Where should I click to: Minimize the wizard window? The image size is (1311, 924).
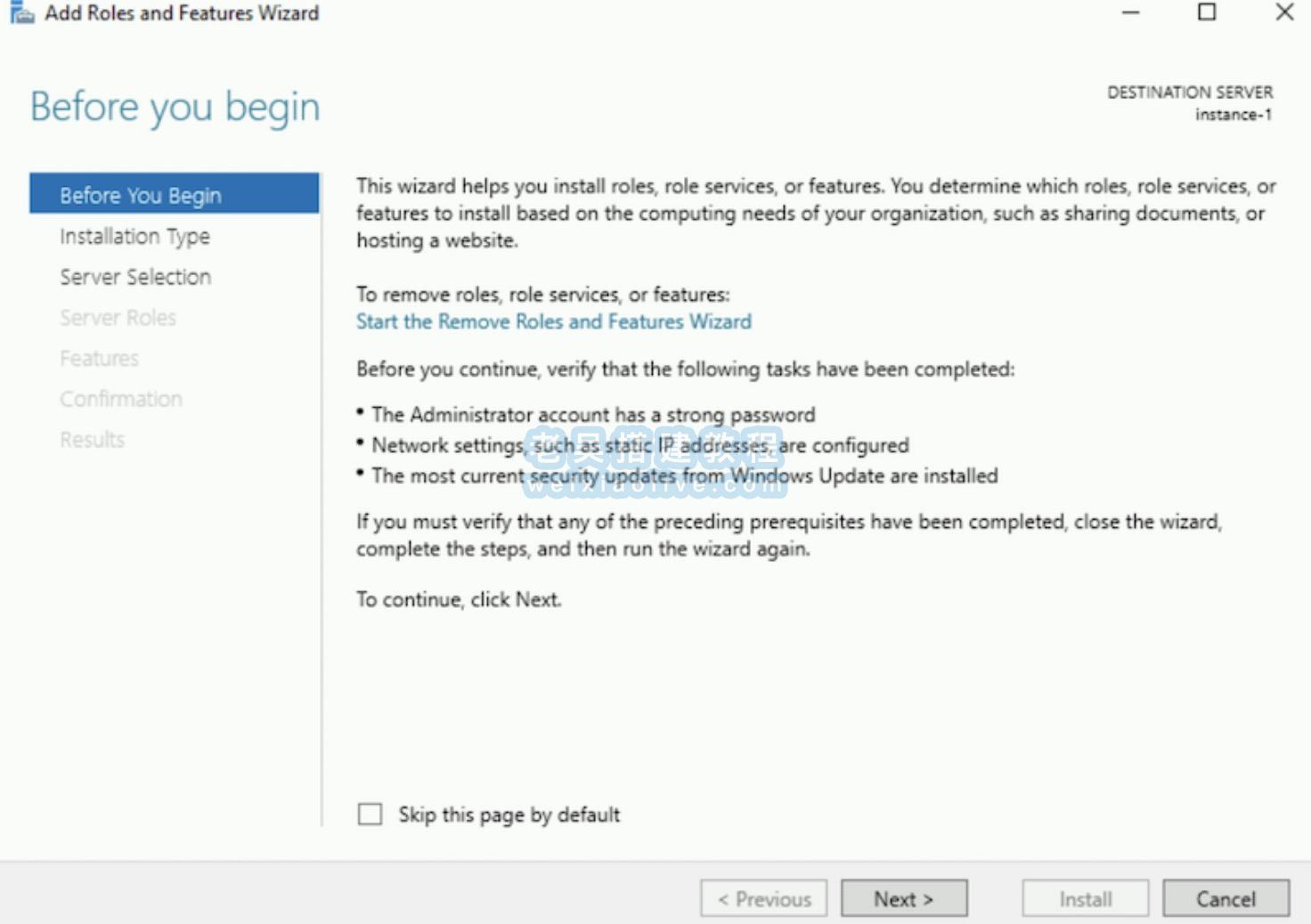coord(1130,12)
